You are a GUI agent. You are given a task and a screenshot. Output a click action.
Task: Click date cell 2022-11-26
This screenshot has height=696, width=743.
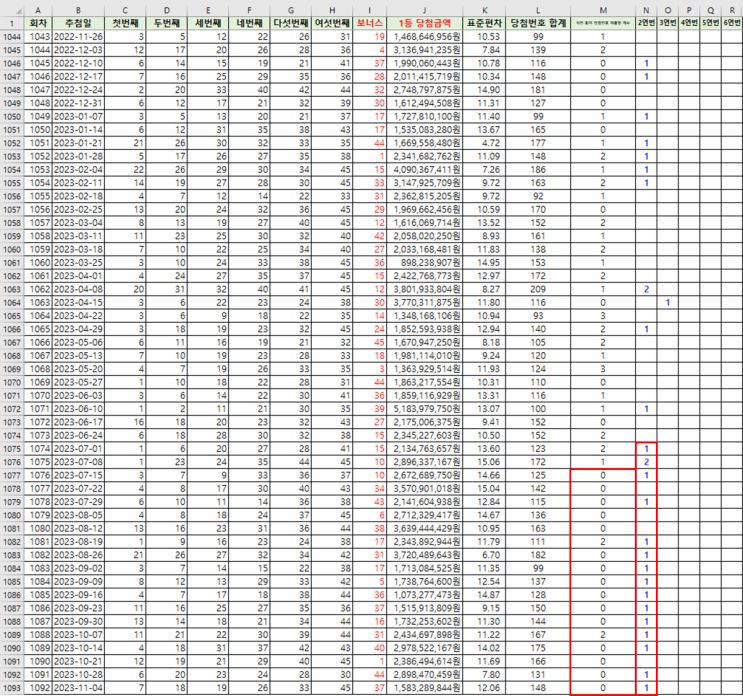tap(78, 36)
